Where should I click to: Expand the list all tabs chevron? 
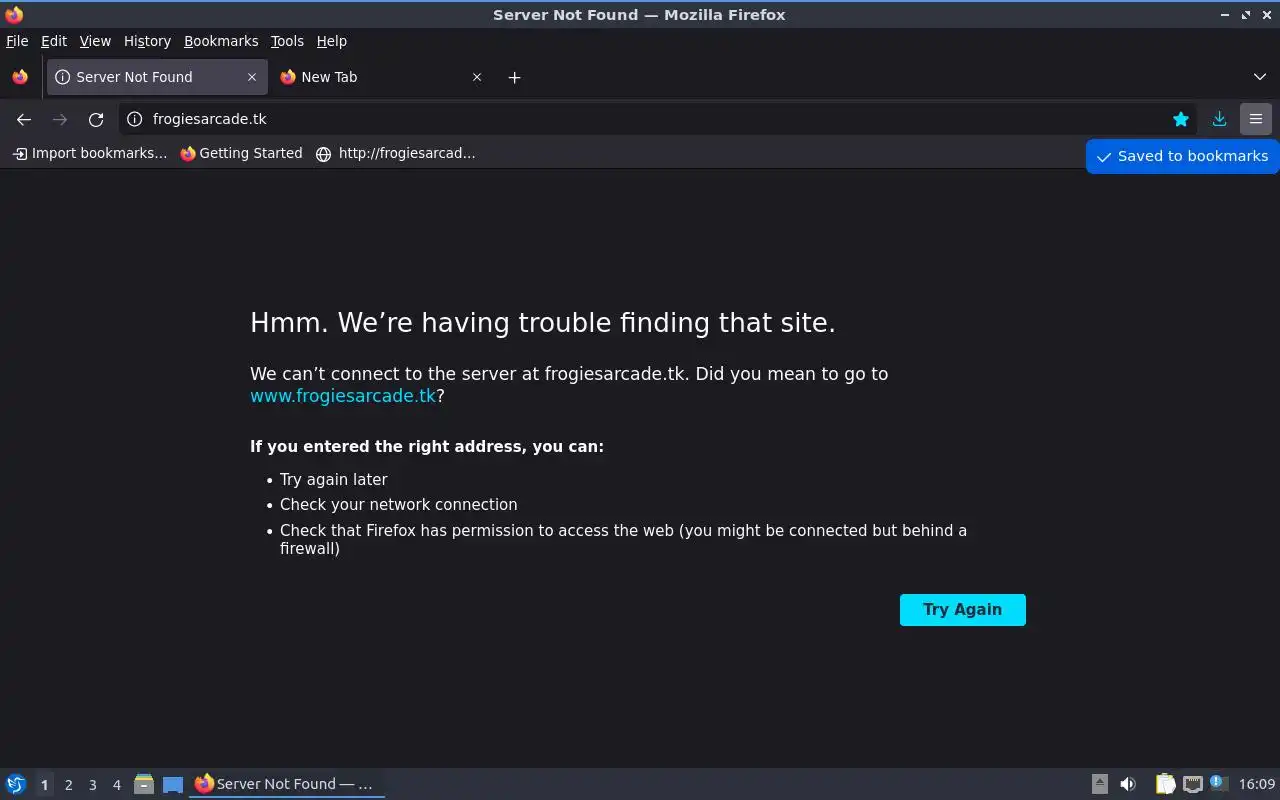click(1260, 77)
